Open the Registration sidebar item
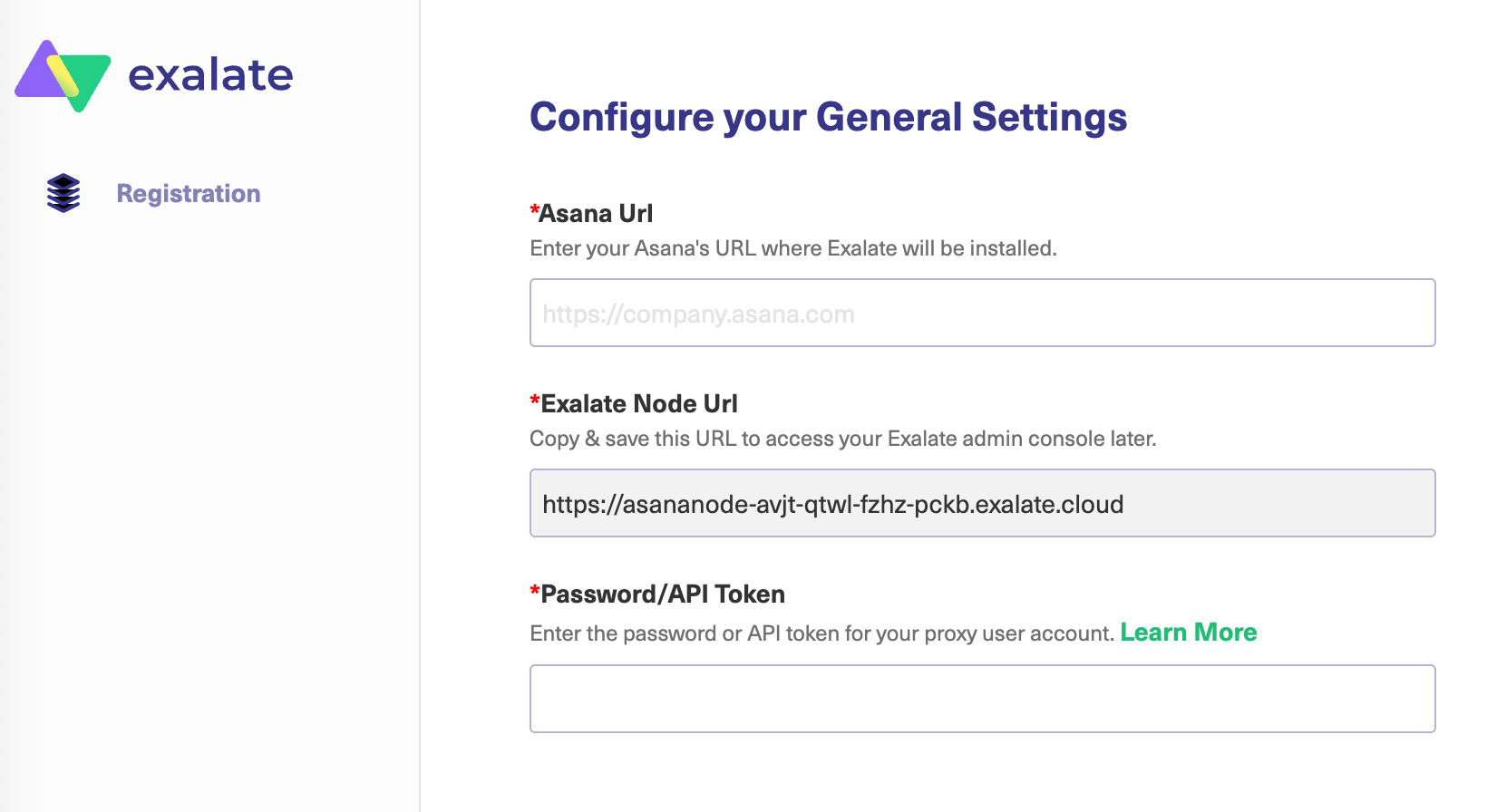The height and width of the screenshot is (812, 1487). (189, 193)
